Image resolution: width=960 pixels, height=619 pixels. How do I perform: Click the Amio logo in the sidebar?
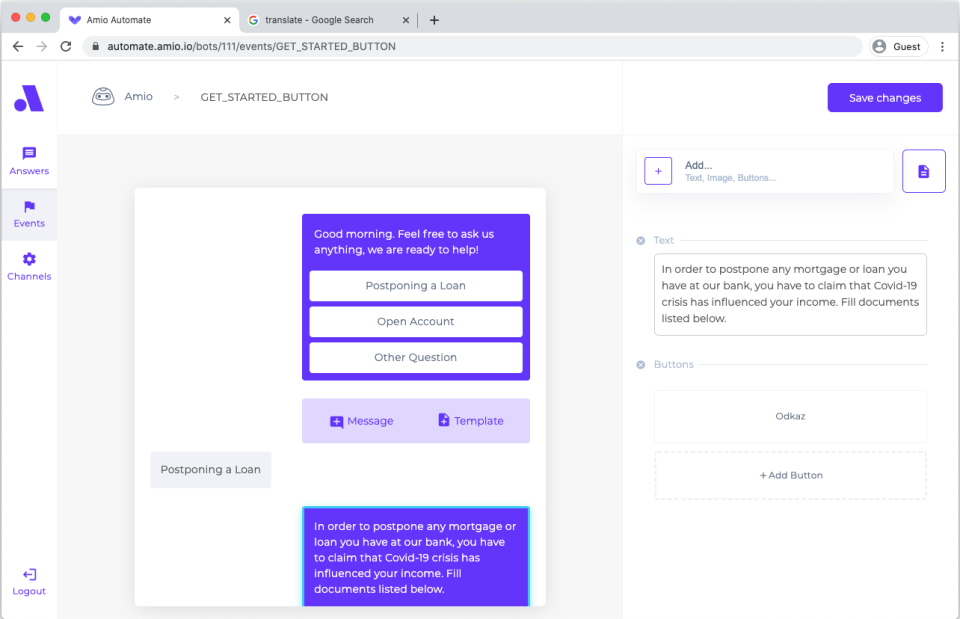point(29,99)
